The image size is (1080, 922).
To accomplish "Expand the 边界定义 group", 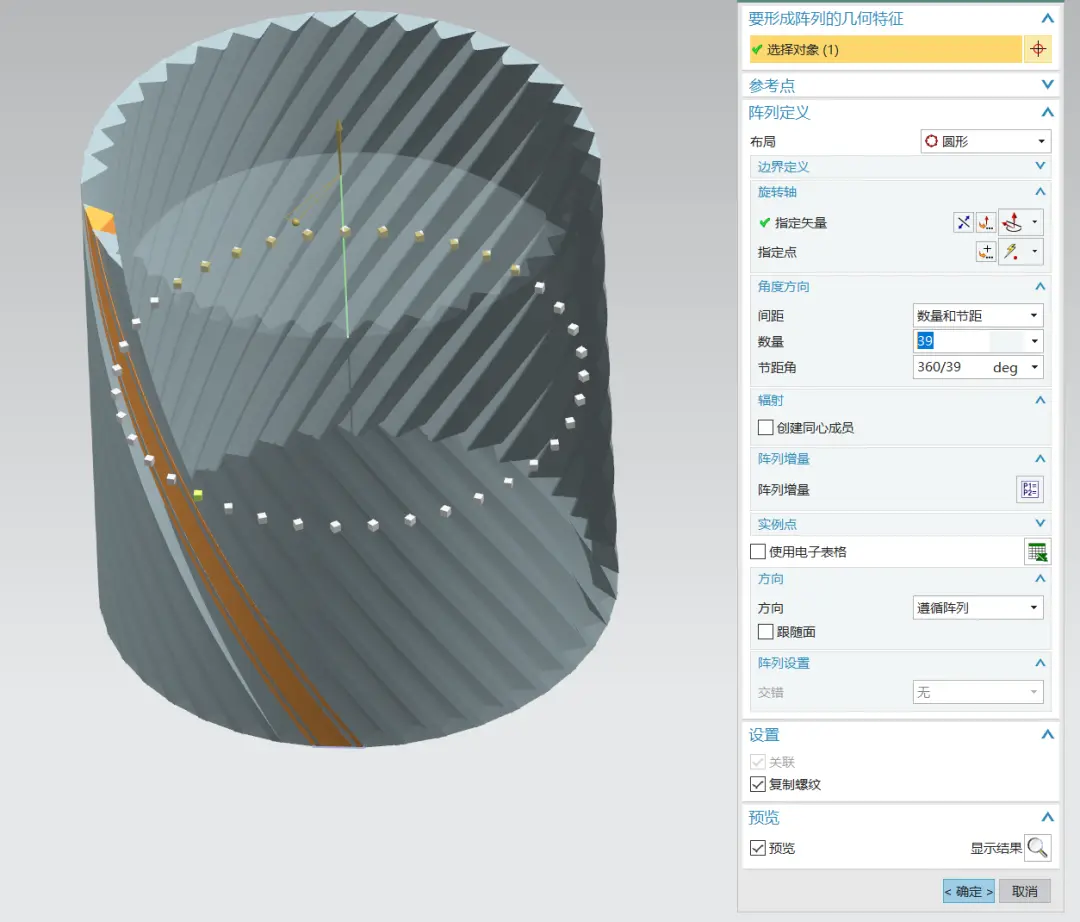I will [1040, 166].
